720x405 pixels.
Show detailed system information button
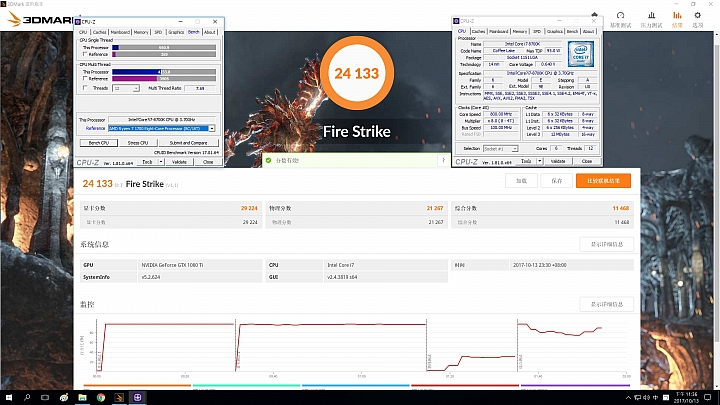coord(607,244)
